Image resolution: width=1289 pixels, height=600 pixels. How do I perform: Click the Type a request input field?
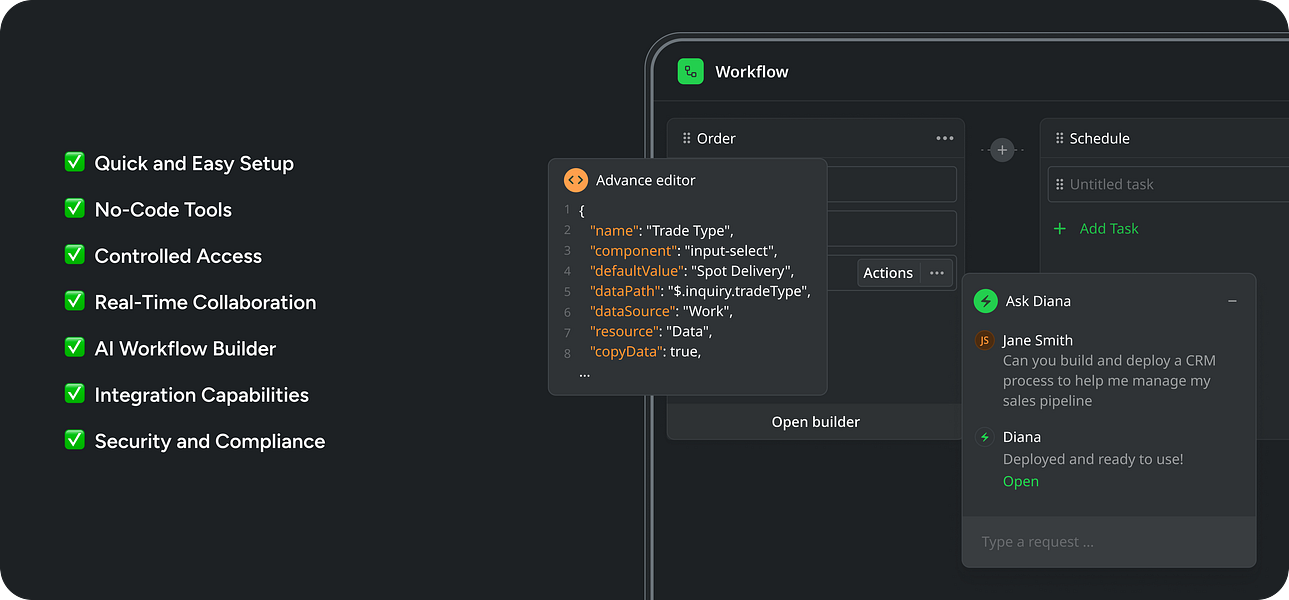pos(1108,542)
